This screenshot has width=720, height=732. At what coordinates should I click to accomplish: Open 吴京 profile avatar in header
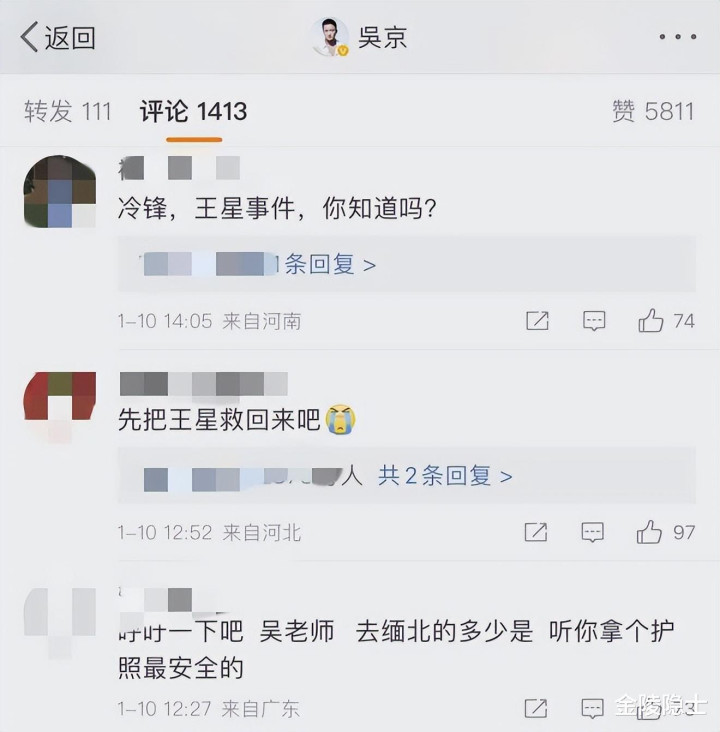click(x=331, y=37)
